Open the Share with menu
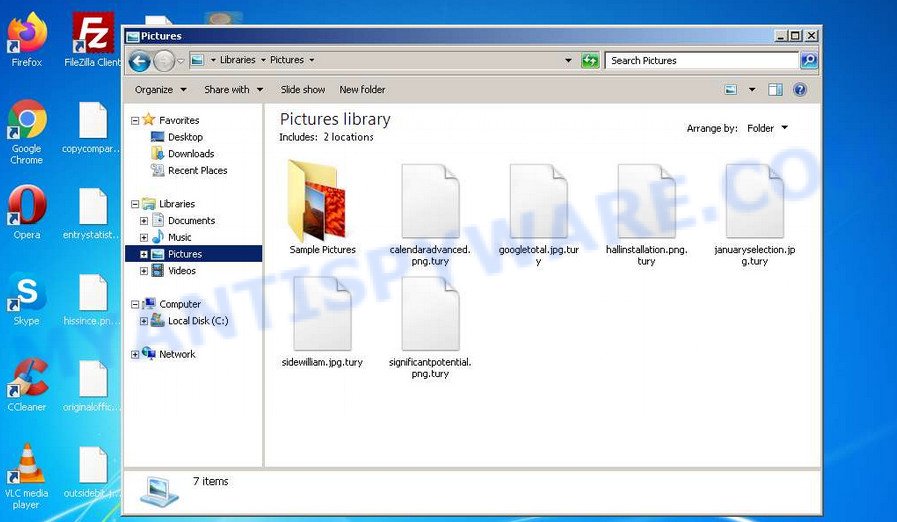Viewport: 897px width, 522px height. coord(233,90)
